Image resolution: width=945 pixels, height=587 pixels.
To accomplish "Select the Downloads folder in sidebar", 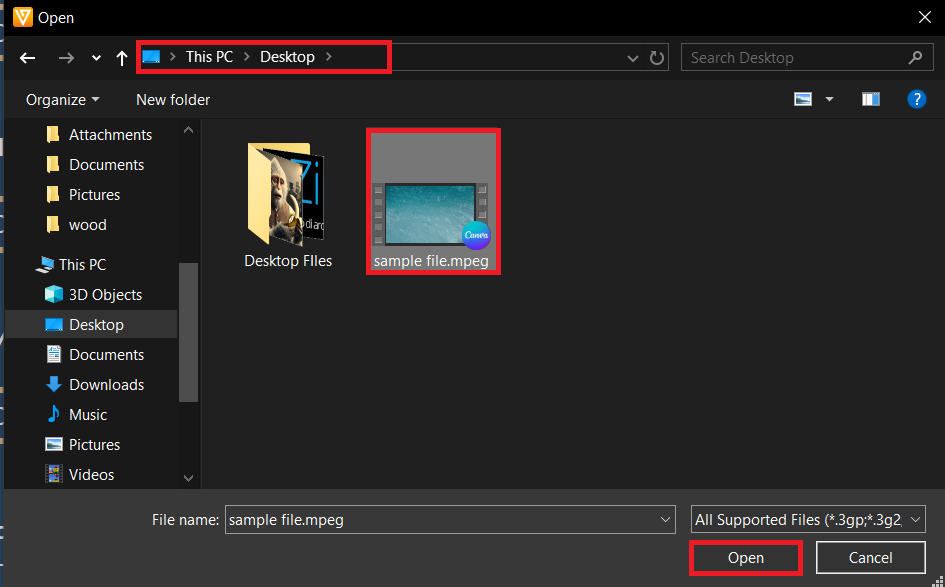I will [x=105, y=384].
